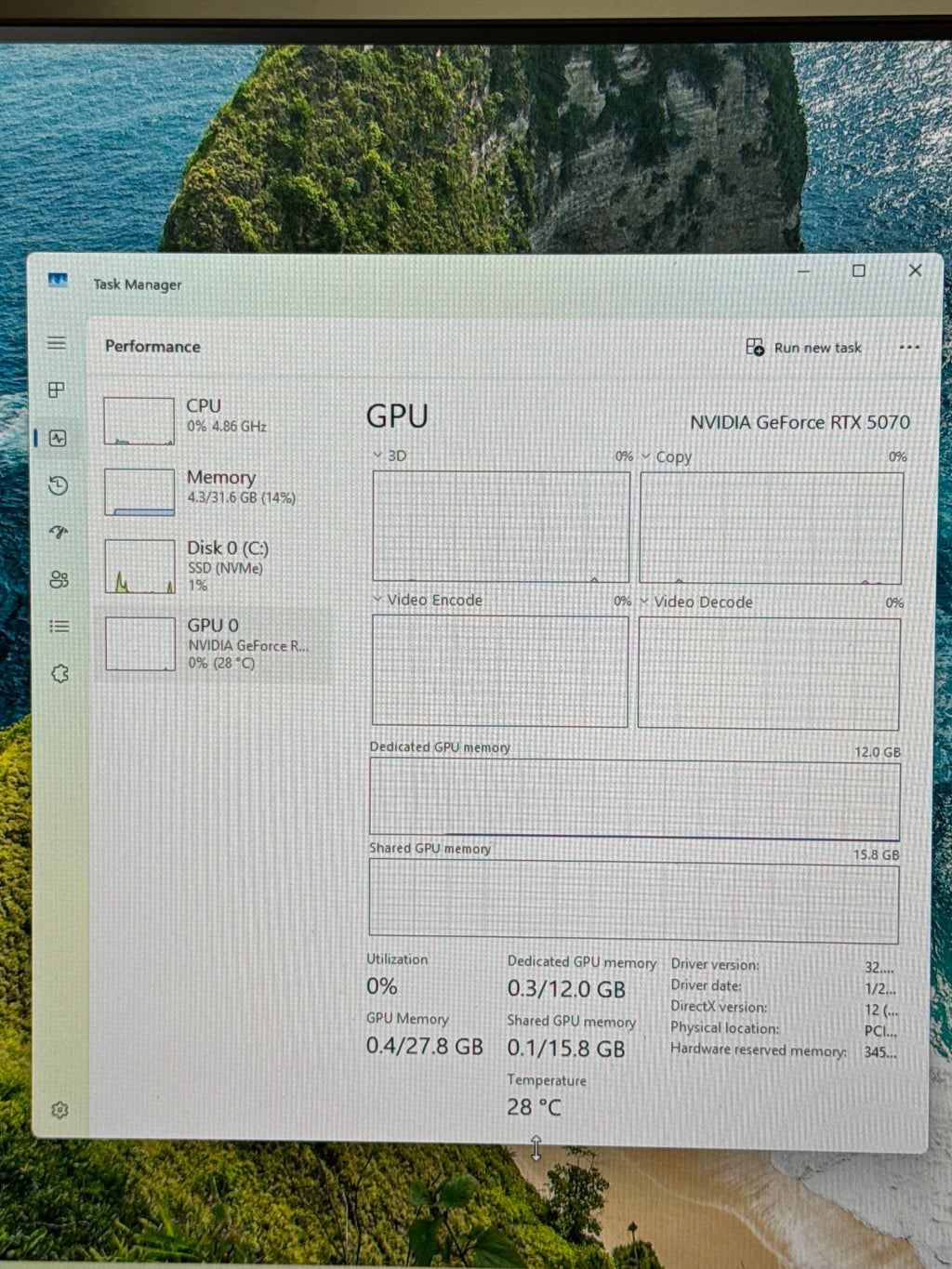Click the Utilization label in the stats area
Screen dimensions: 952x1269
pos(397,959)
